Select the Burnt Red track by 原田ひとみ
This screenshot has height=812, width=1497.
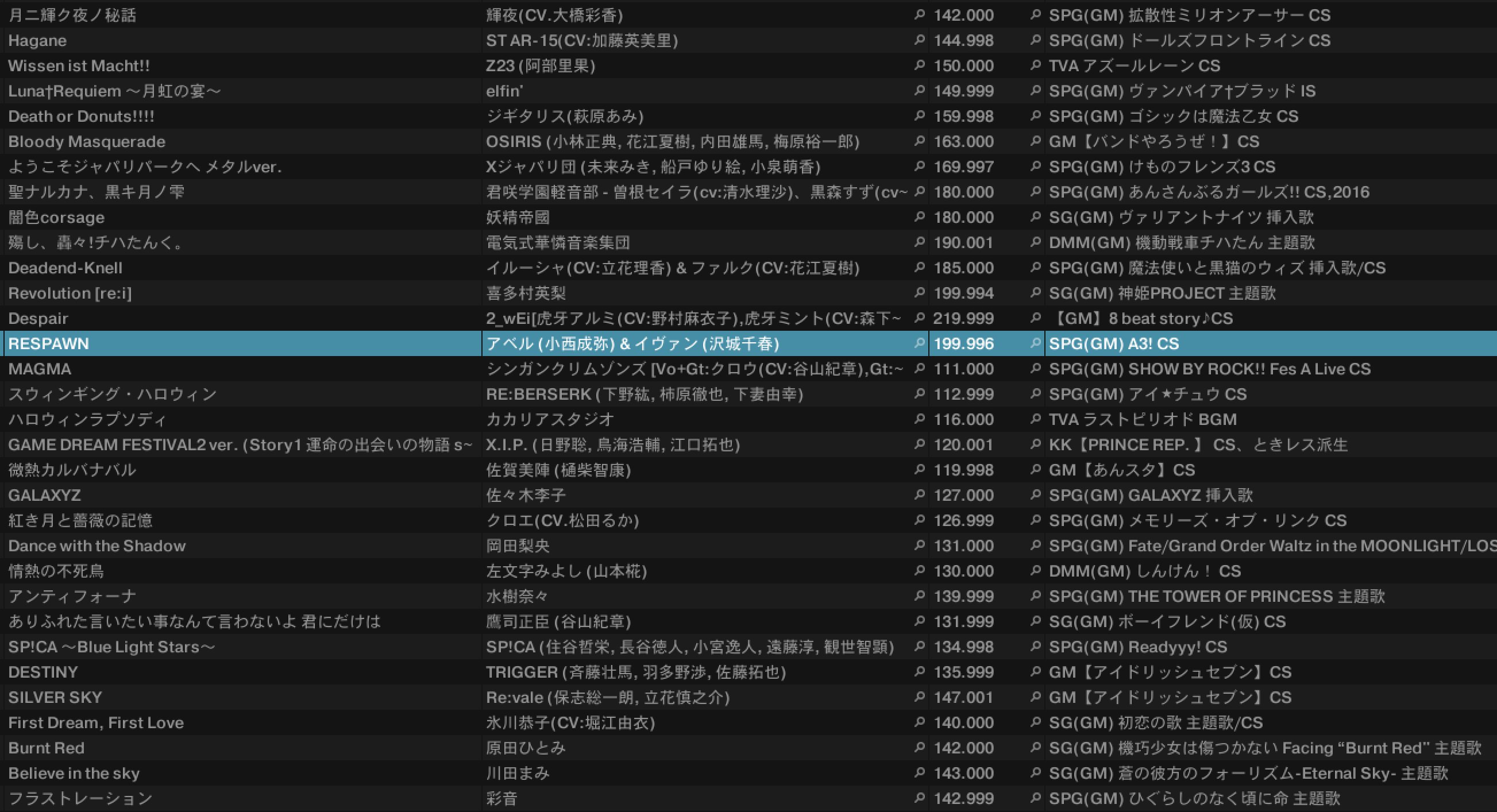[47, 748]
